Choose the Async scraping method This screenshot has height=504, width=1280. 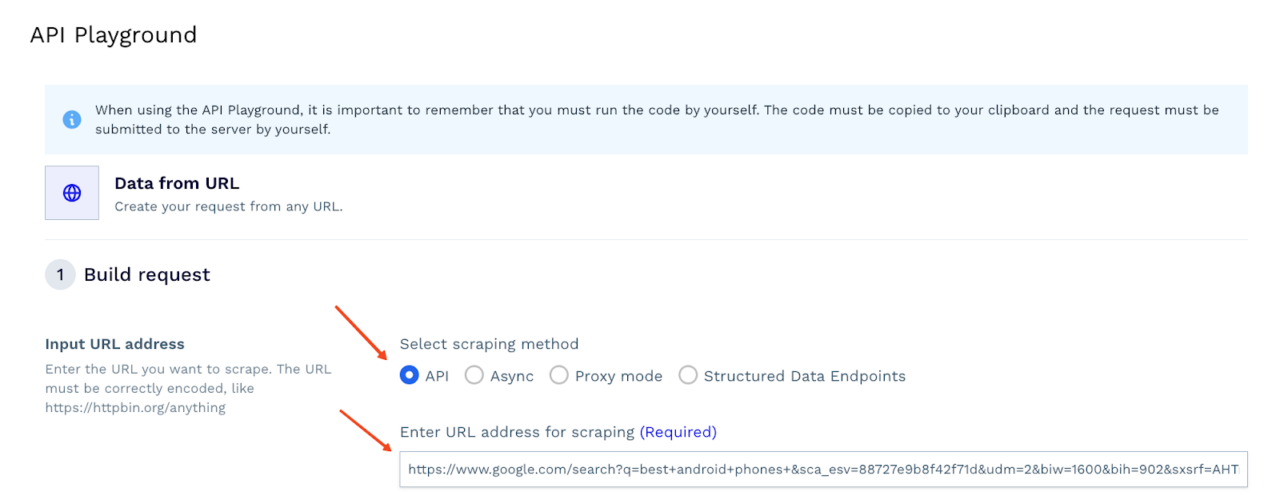474,376
